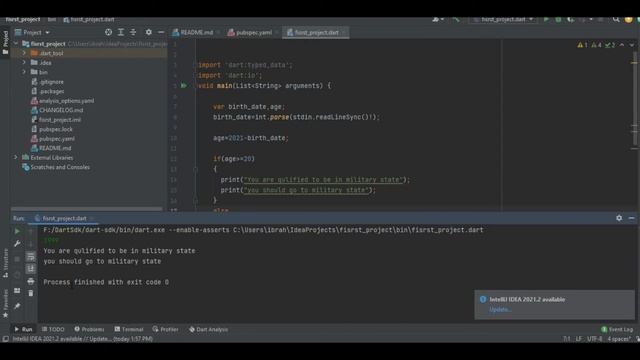Screen dimensions: 640x360
Task: Hide the Project panel with minus icon
Action: click(161, 32)
